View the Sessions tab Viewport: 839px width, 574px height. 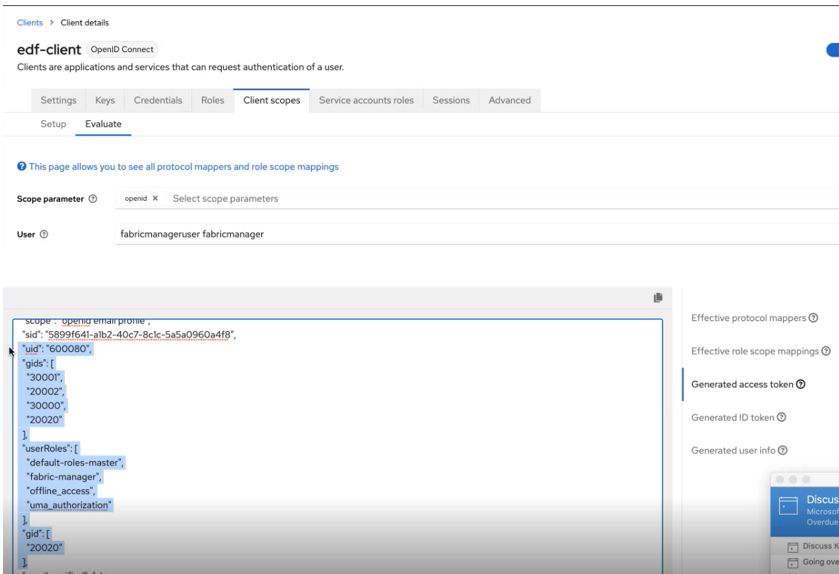tap(451, 100)
